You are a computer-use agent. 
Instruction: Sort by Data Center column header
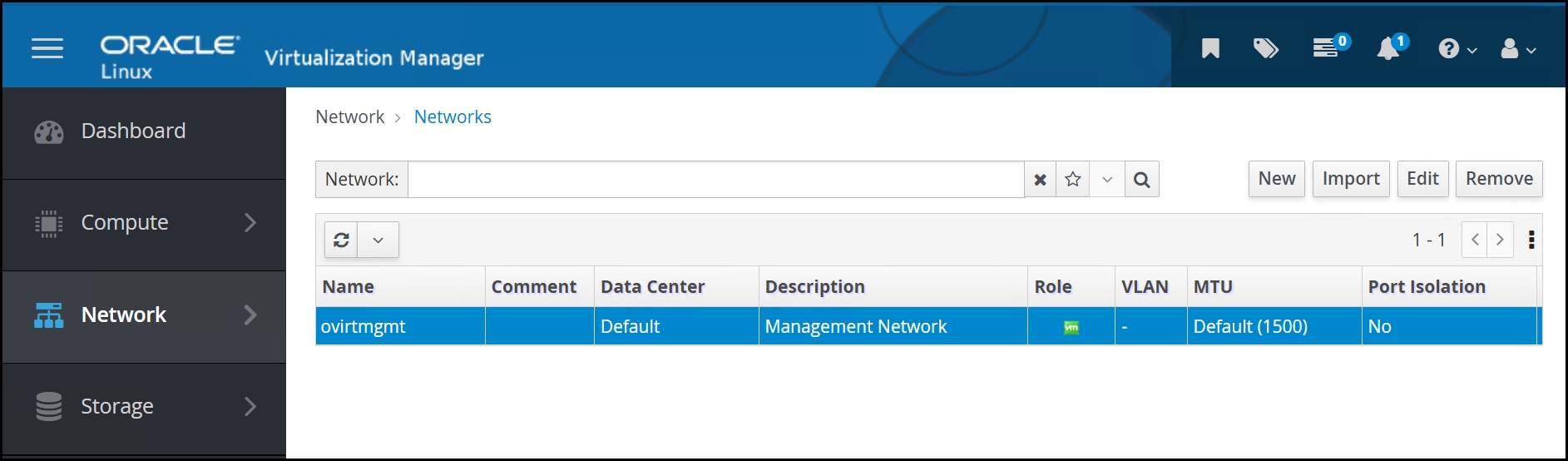coord(676,287)
